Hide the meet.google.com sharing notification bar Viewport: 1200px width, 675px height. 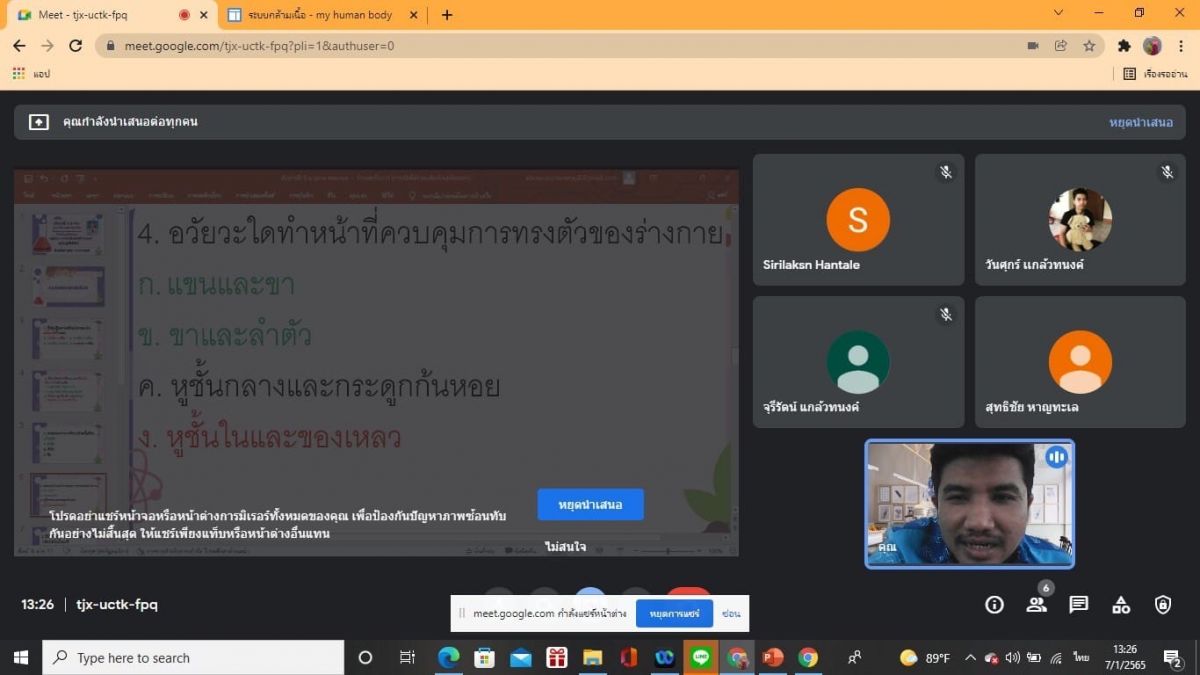731,613
